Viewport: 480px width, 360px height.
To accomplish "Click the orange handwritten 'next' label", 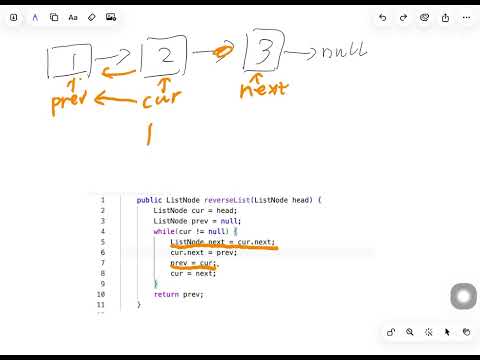I will tap(264, 88).
